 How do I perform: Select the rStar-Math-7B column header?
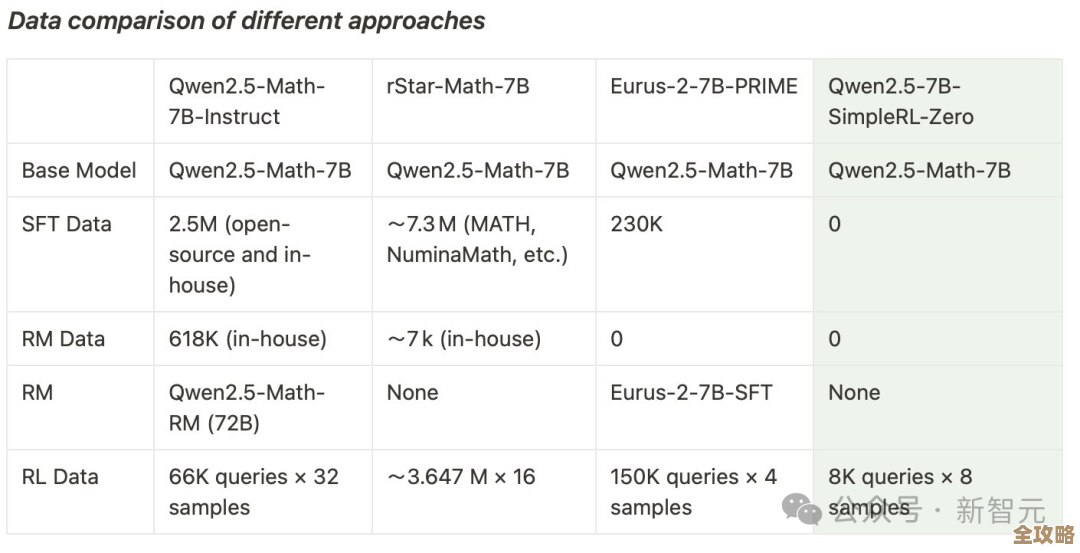[458, 86]
